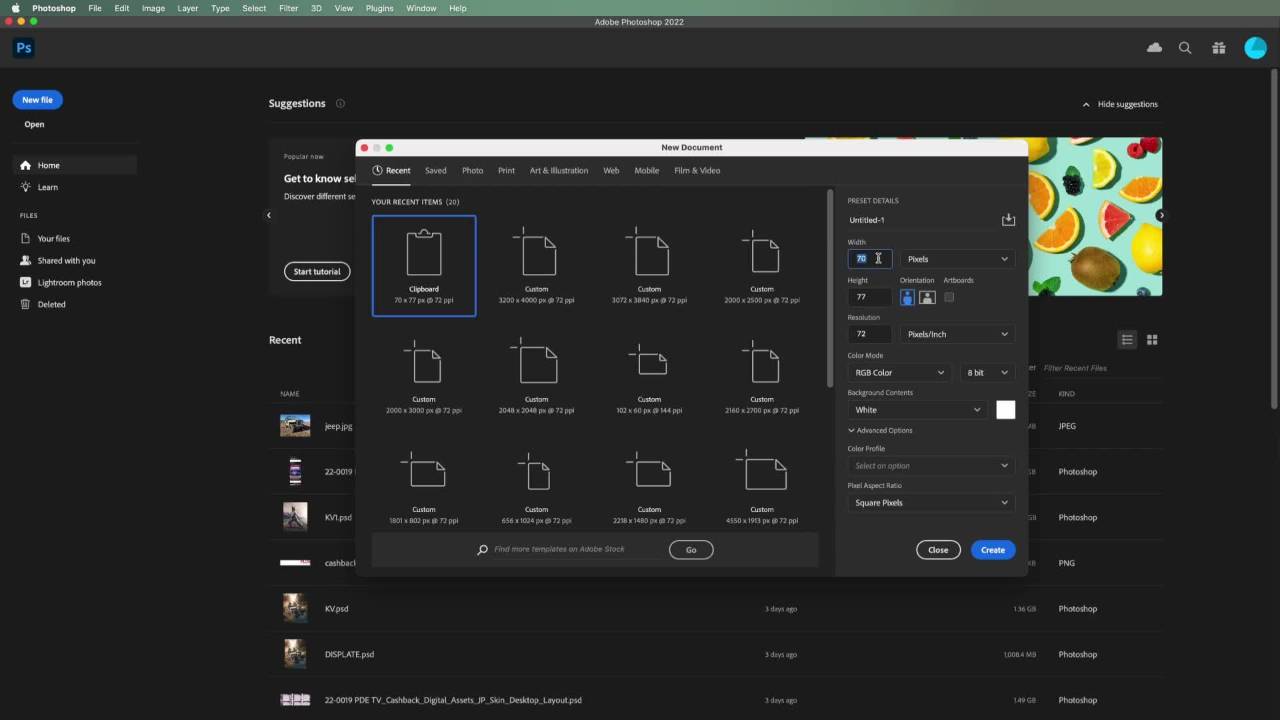
Task: Click the search magnifier icon in header
Action: (x=1185, y=48)
